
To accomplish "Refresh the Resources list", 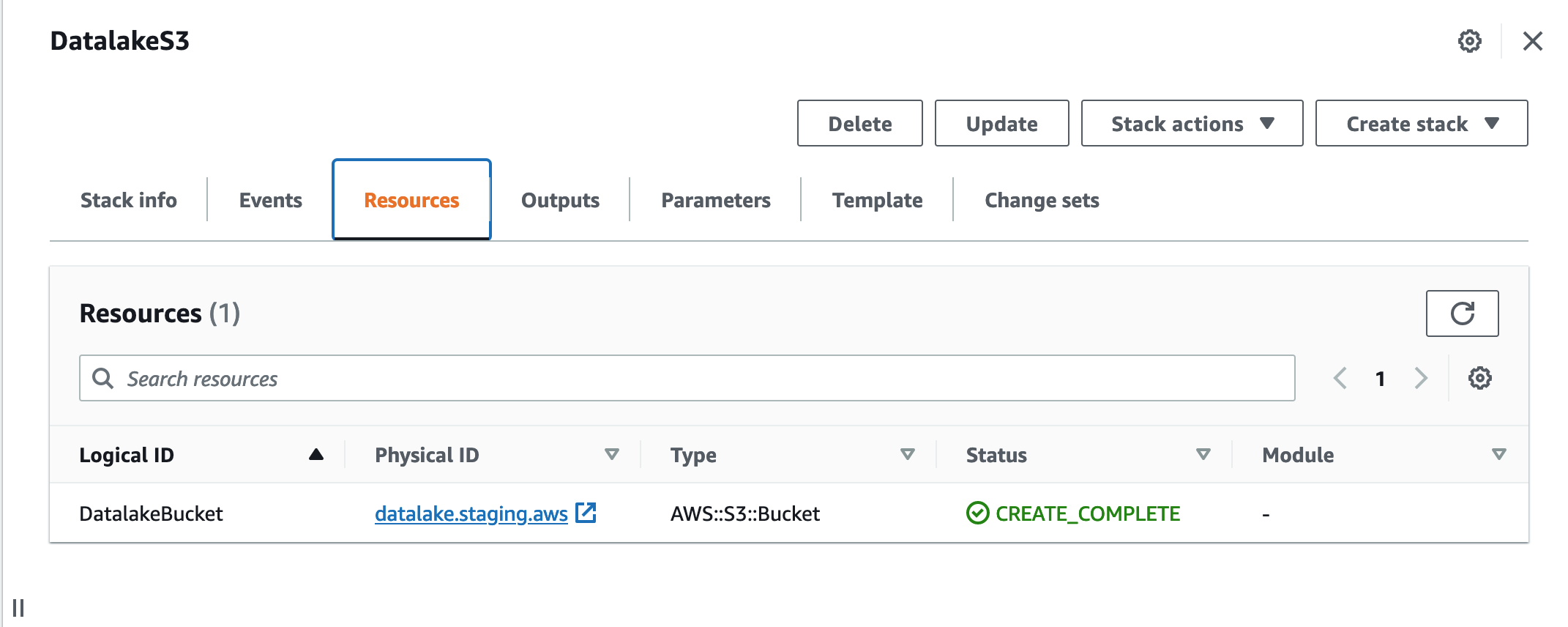I will click(x=1462, y=313).
